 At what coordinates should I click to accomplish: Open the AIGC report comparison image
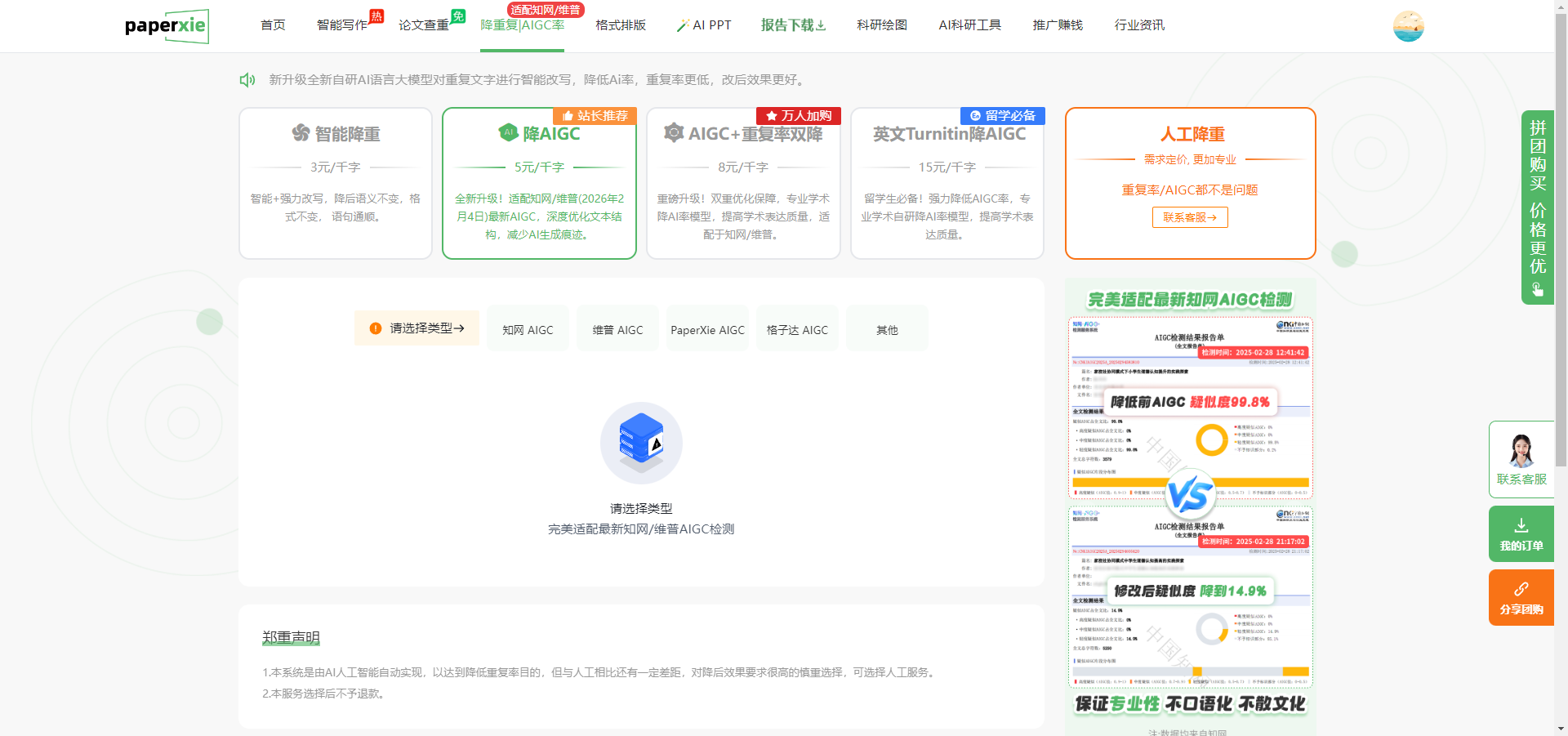(1190, 502)
